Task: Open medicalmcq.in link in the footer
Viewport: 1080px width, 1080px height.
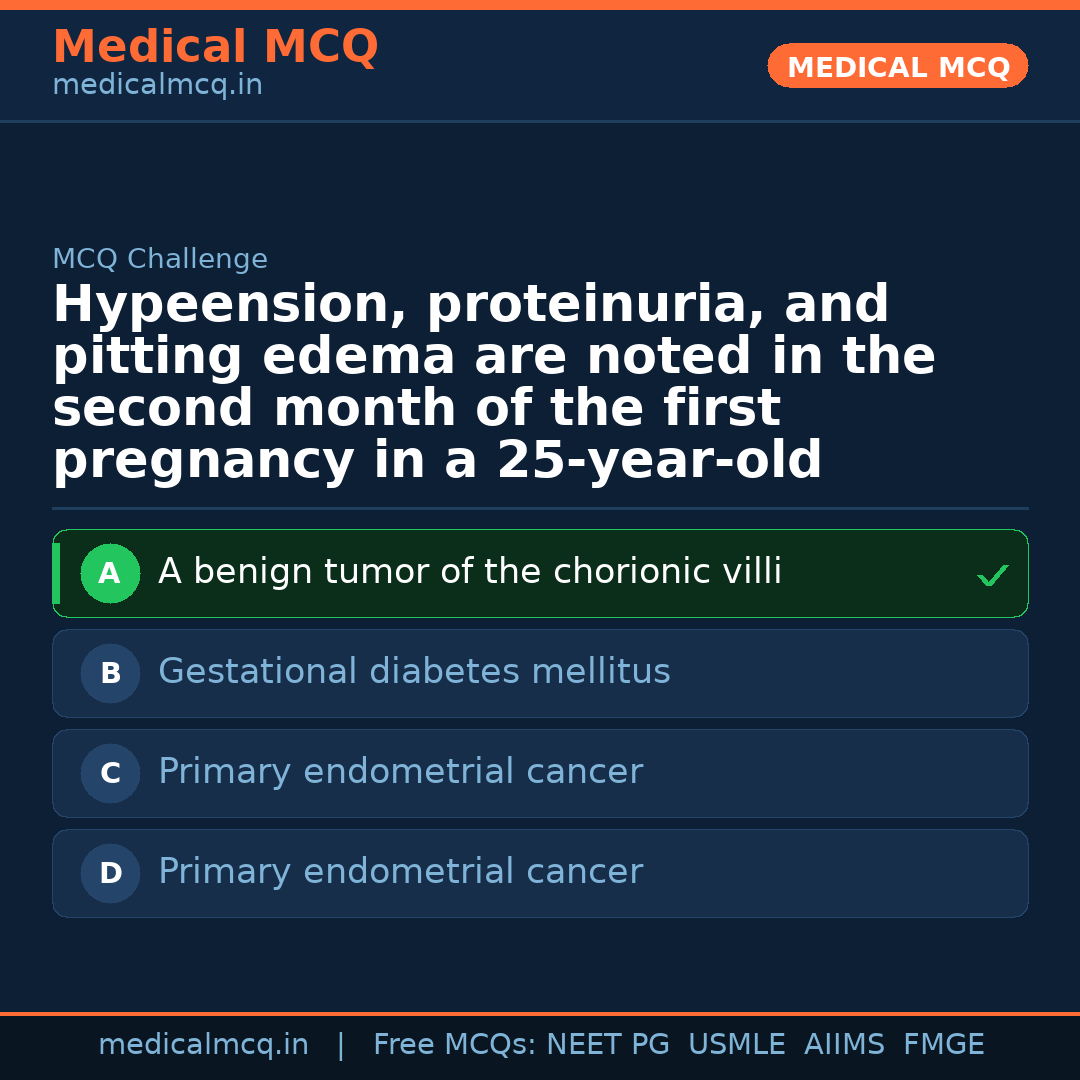Action: (203, 1045)
